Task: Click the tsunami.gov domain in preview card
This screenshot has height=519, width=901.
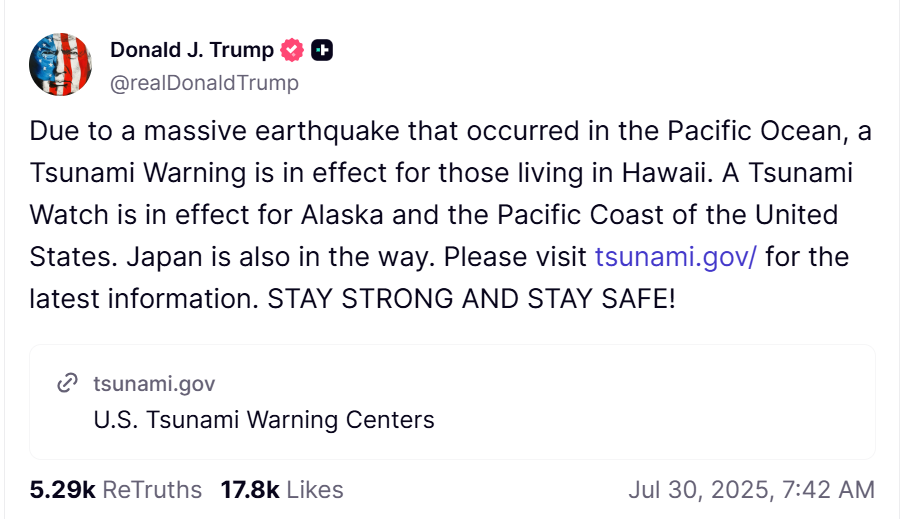Action: [x=153, y=383]
